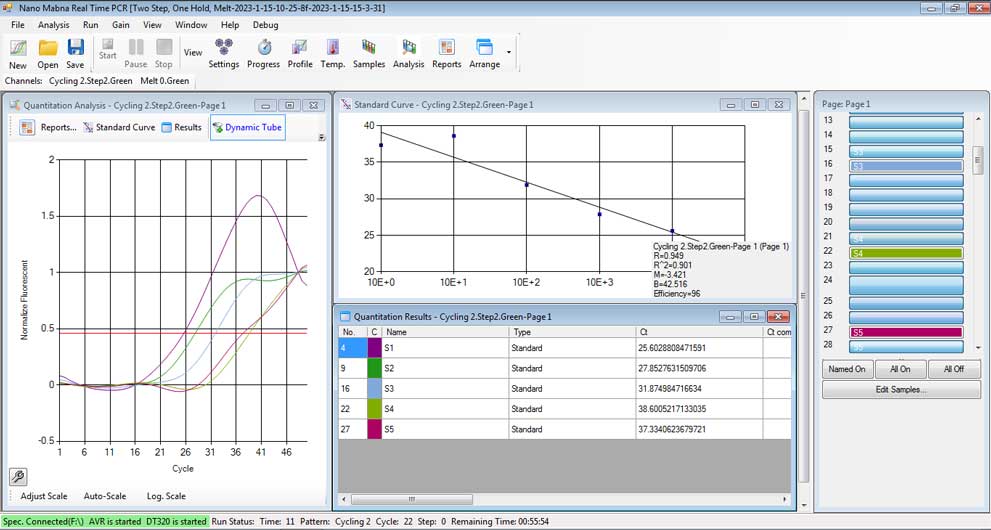Click the wrench icon below the graph
The height and width of the screenshot is (530, 991).
pyautogui.click(x=19, y=476)
